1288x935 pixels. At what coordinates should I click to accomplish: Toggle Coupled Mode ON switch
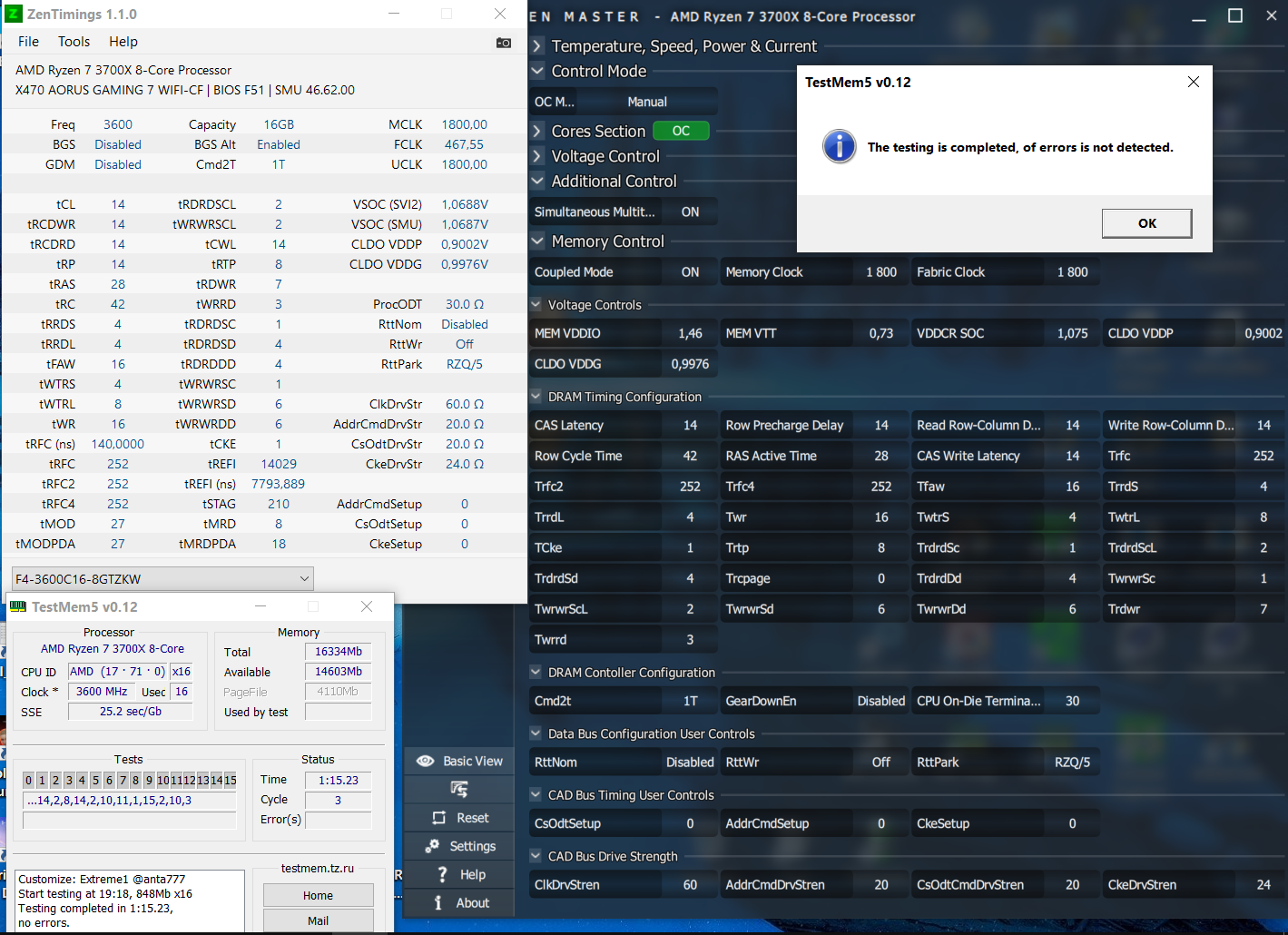[x=690, y=272]
